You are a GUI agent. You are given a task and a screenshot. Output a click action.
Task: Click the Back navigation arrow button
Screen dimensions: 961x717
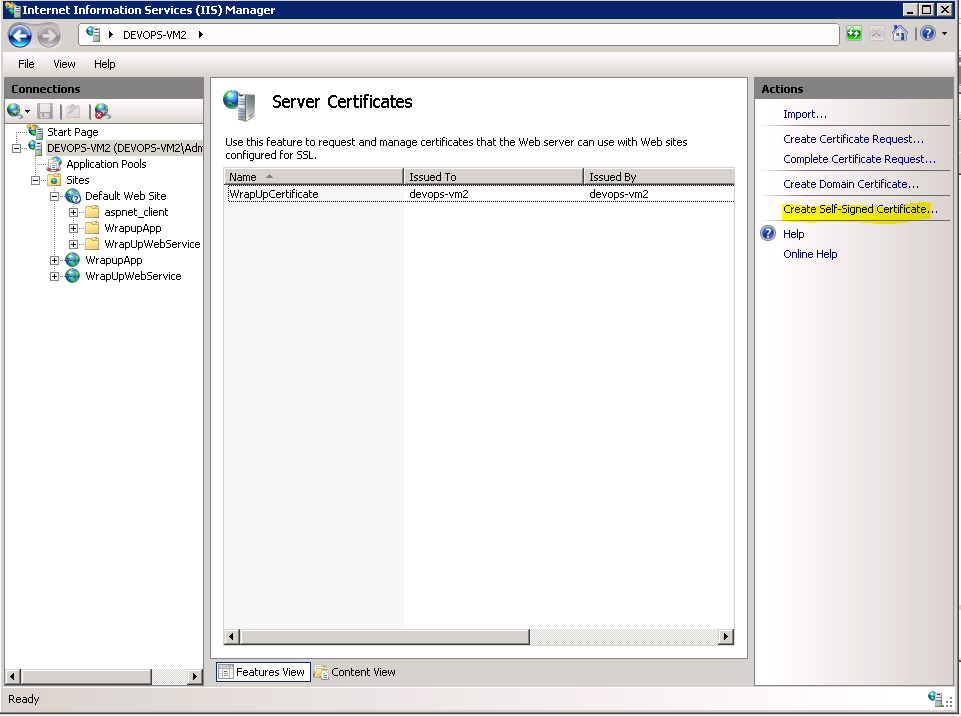click(20, 36)
